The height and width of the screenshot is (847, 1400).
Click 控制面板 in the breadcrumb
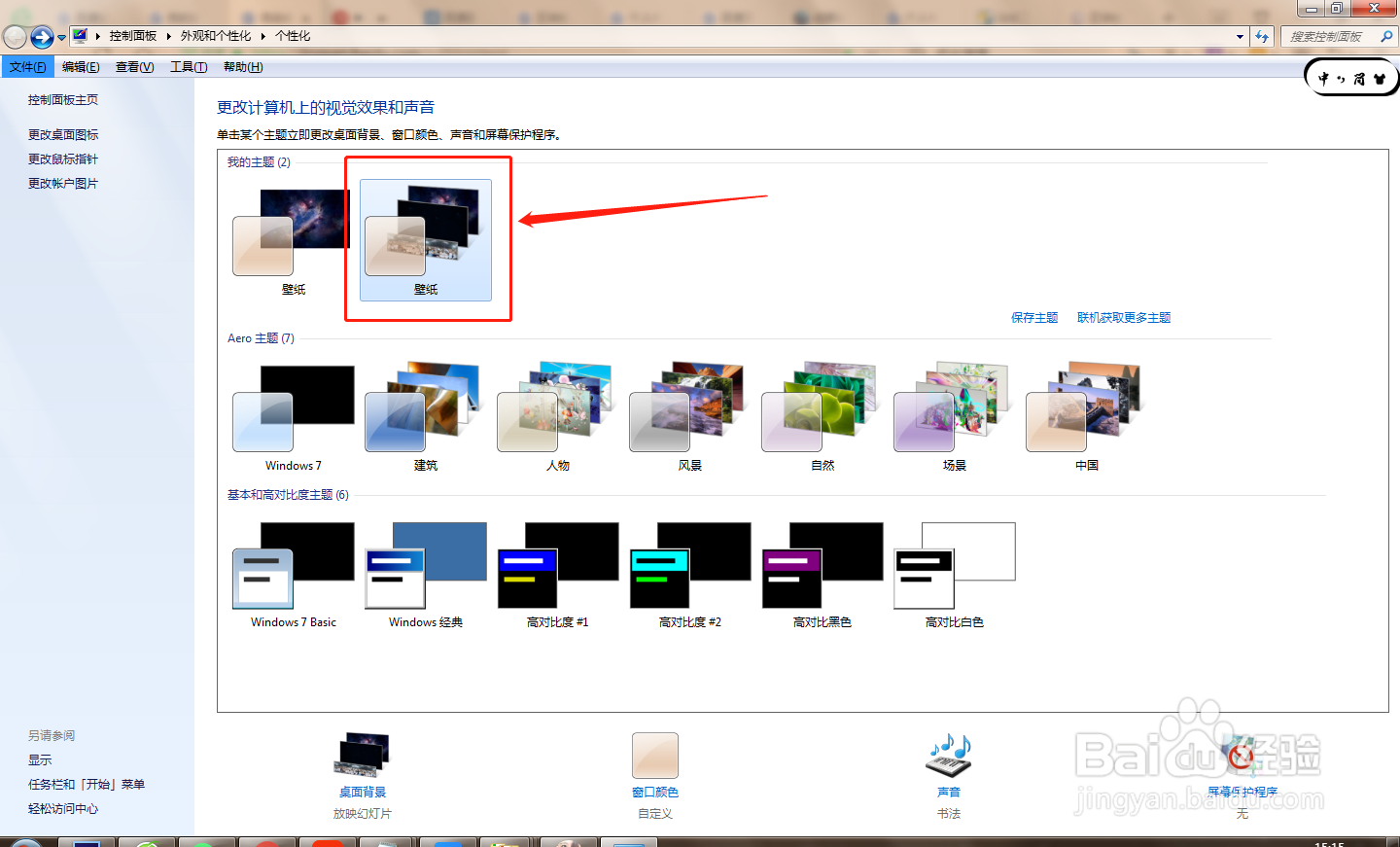[x=133, y=36]
